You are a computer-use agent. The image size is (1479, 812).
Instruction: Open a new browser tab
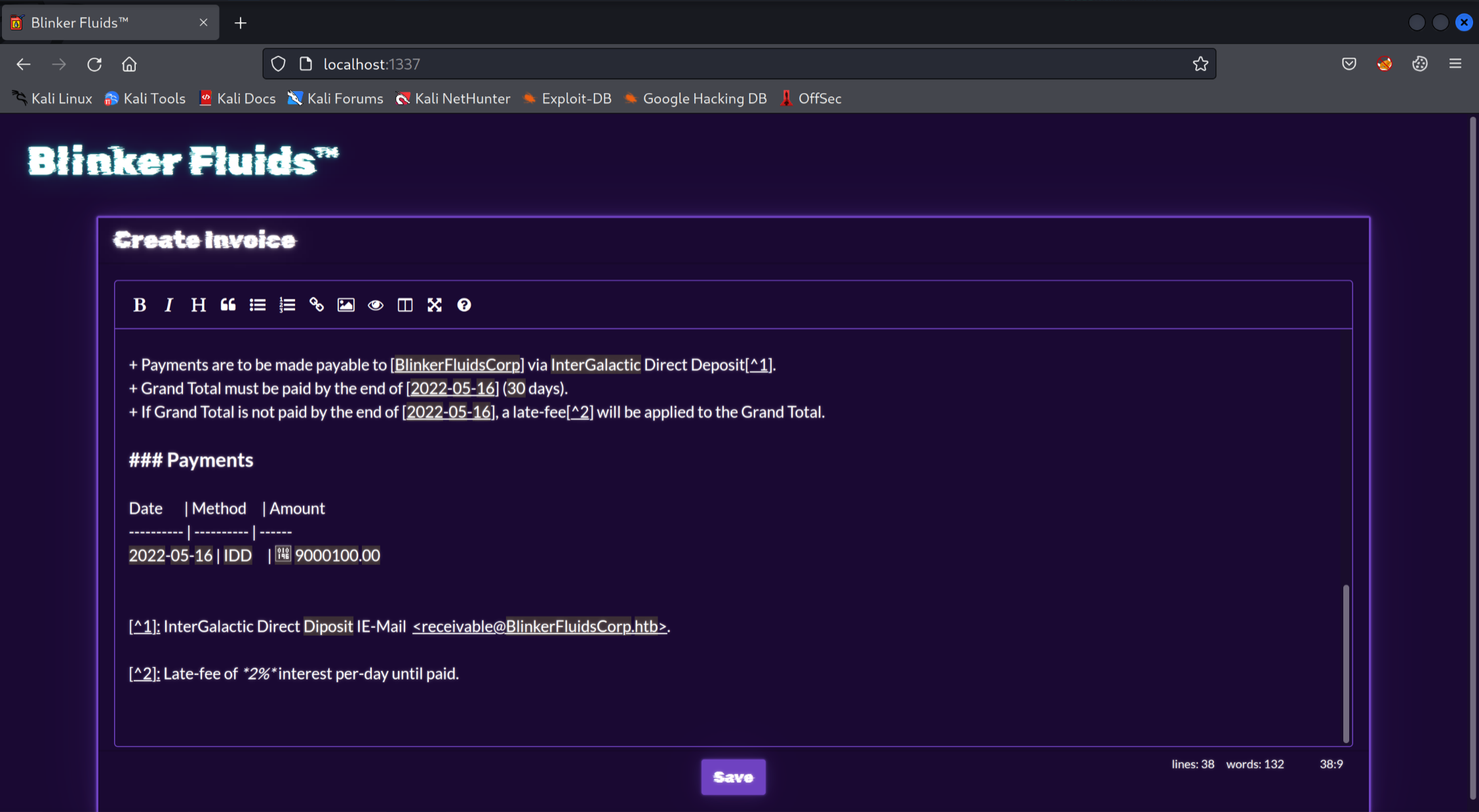[240, 22]
